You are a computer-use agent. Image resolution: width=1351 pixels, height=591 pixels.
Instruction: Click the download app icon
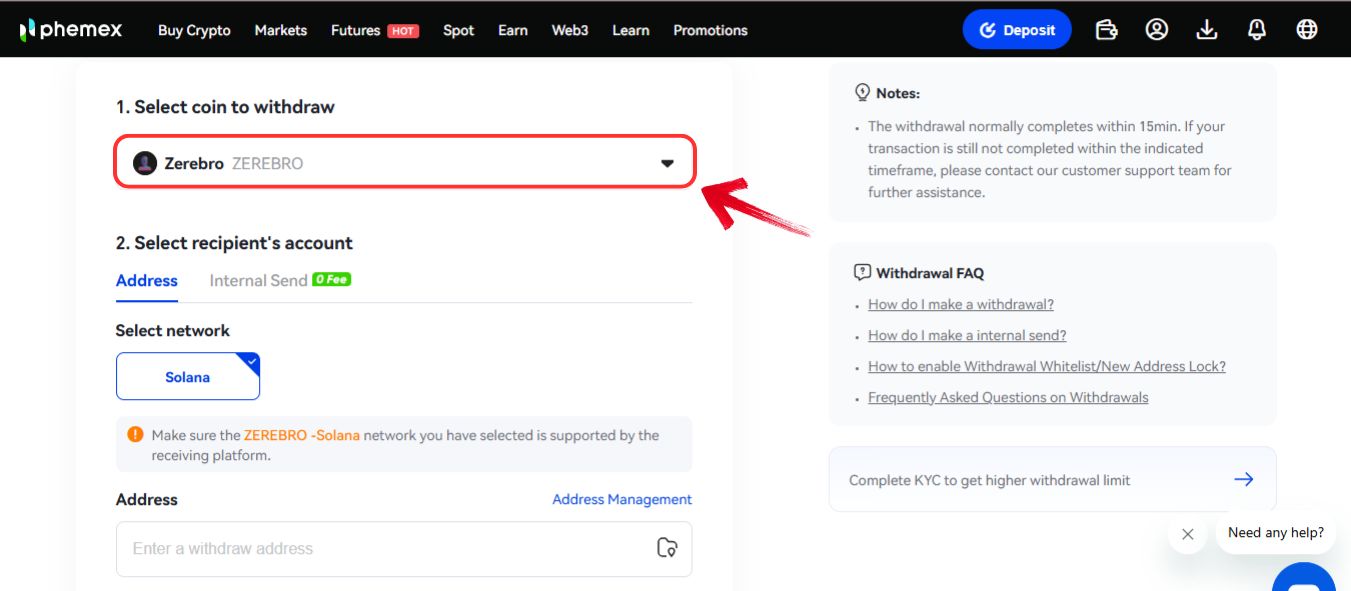pyautogui.click(x=1207, y=30)
